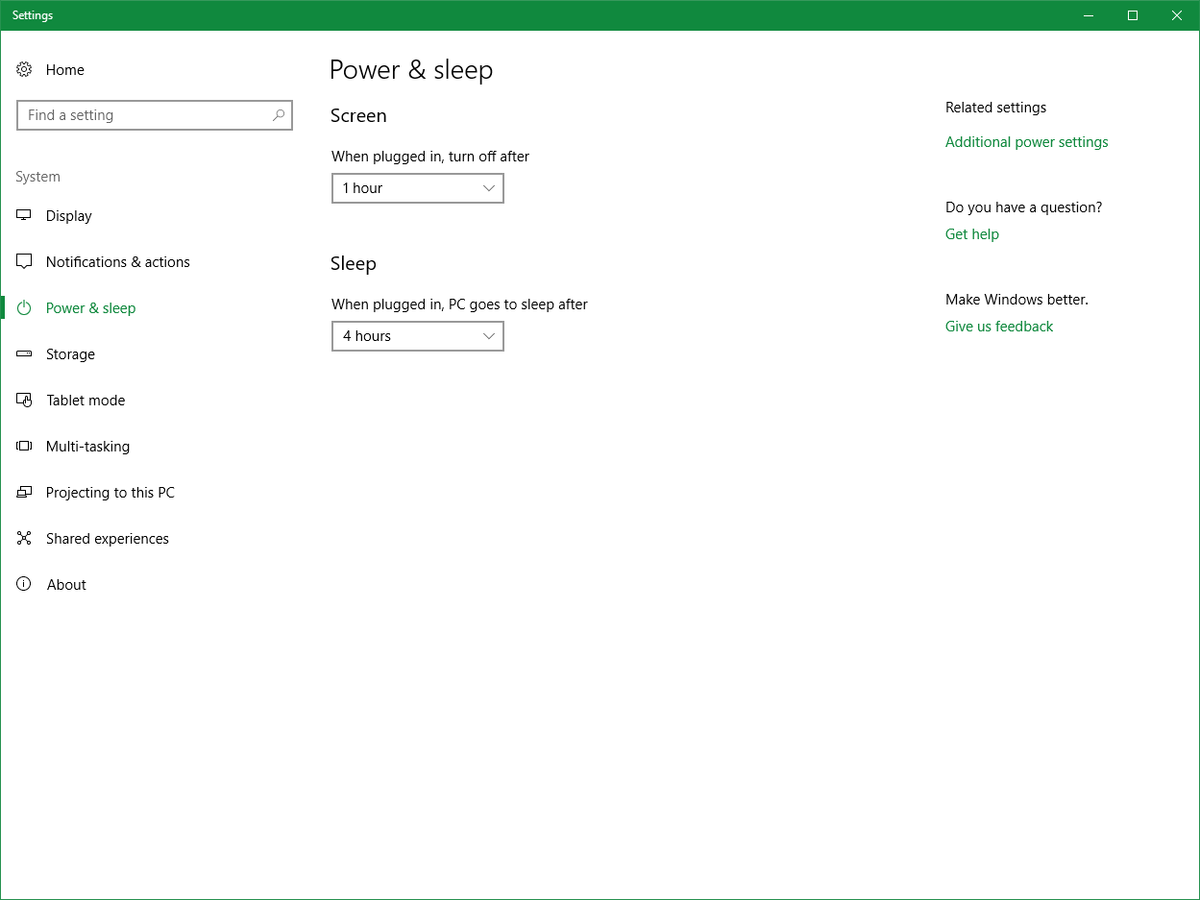Click the Get help link
This screenshot has width=1200, height=900.
point(971,233)
